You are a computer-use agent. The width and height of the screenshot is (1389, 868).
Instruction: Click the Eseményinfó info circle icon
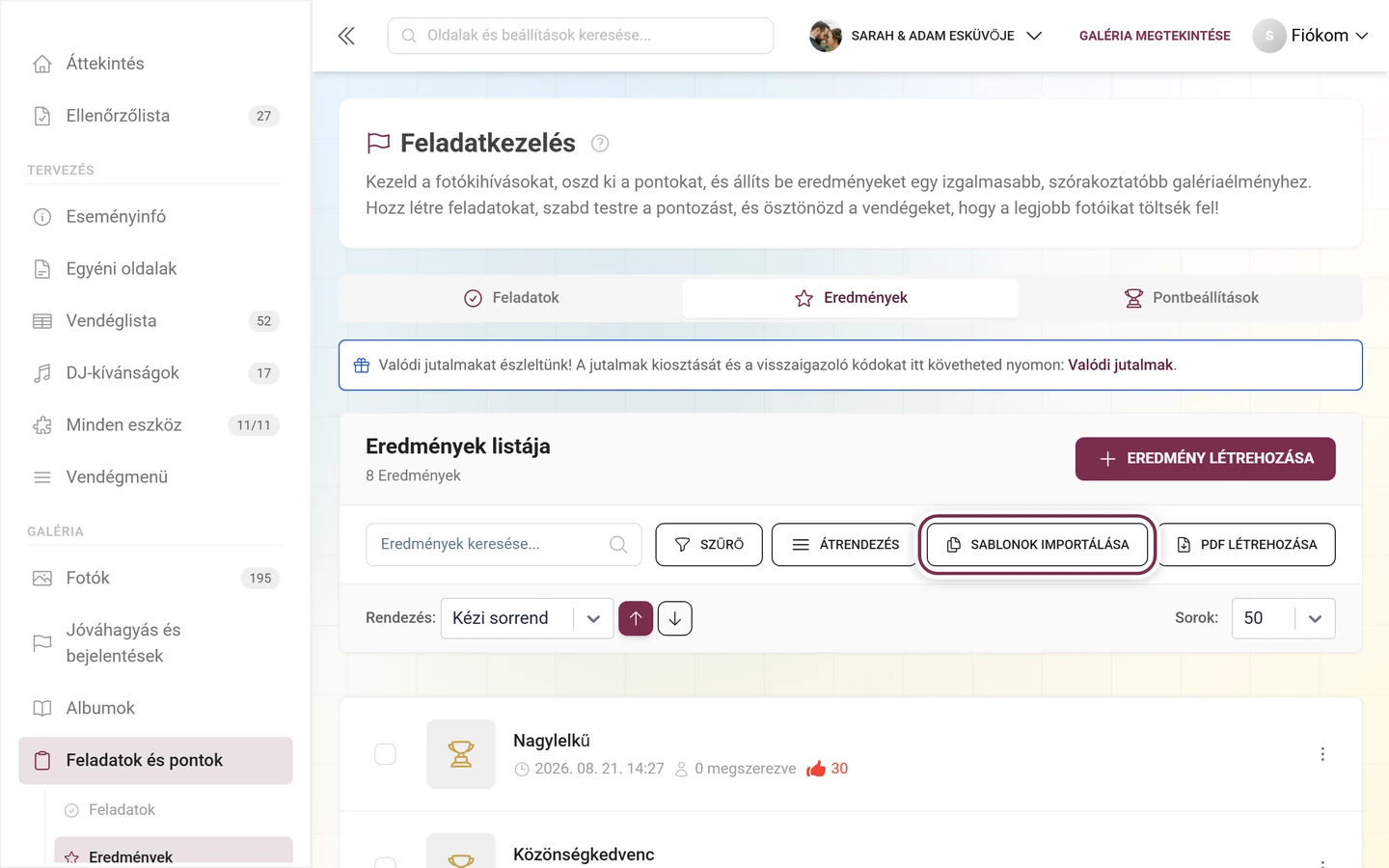tap(42, 217)
